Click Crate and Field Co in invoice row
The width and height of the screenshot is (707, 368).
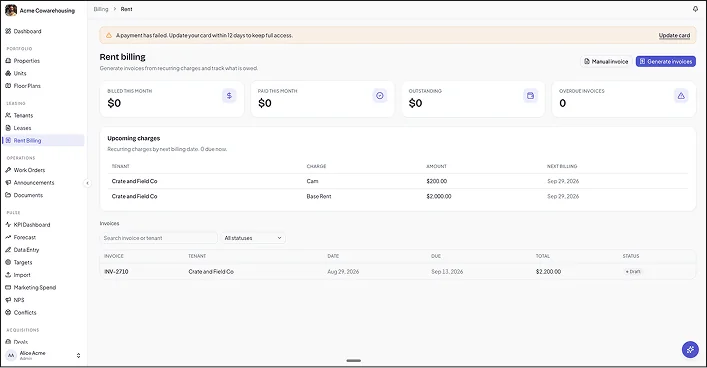(x=211, y=272)
